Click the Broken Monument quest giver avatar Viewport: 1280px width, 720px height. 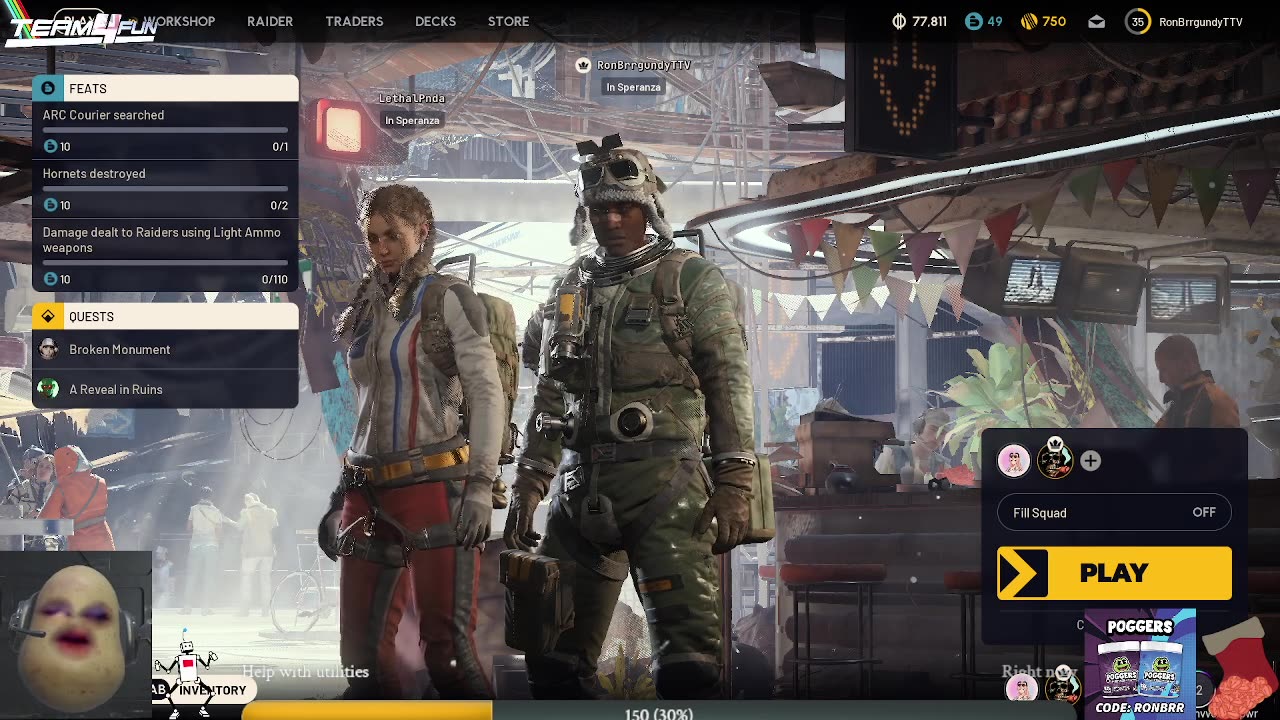click(48, 348)
